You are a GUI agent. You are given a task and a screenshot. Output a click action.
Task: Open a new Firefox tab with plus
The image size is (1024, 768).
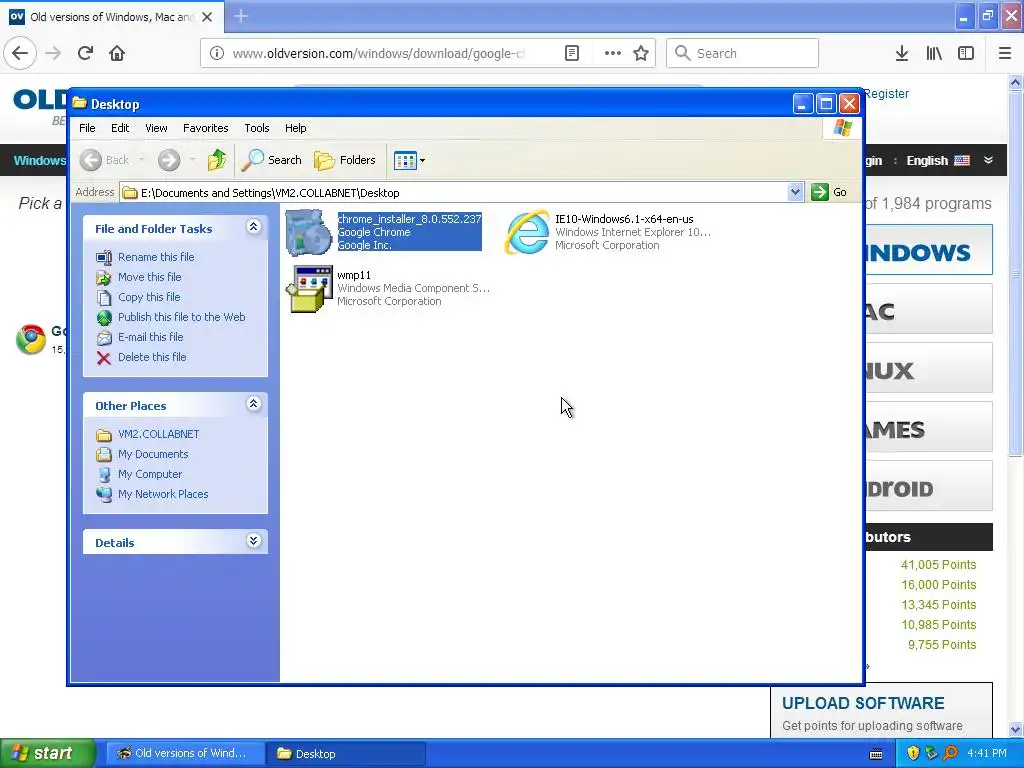pos(241,16)
